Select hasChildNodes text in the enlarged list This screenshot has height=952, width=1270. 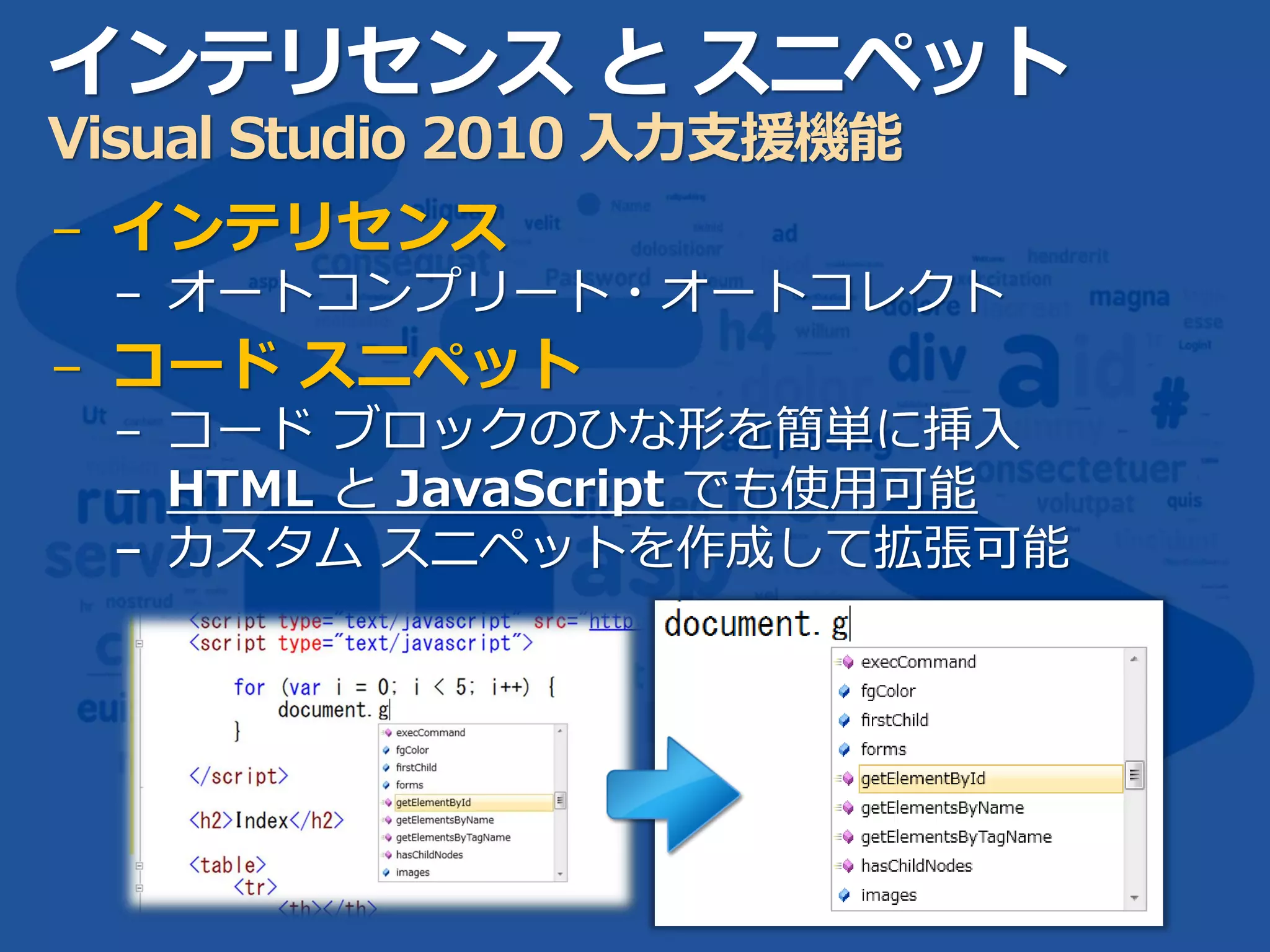[x=917, y=866]
